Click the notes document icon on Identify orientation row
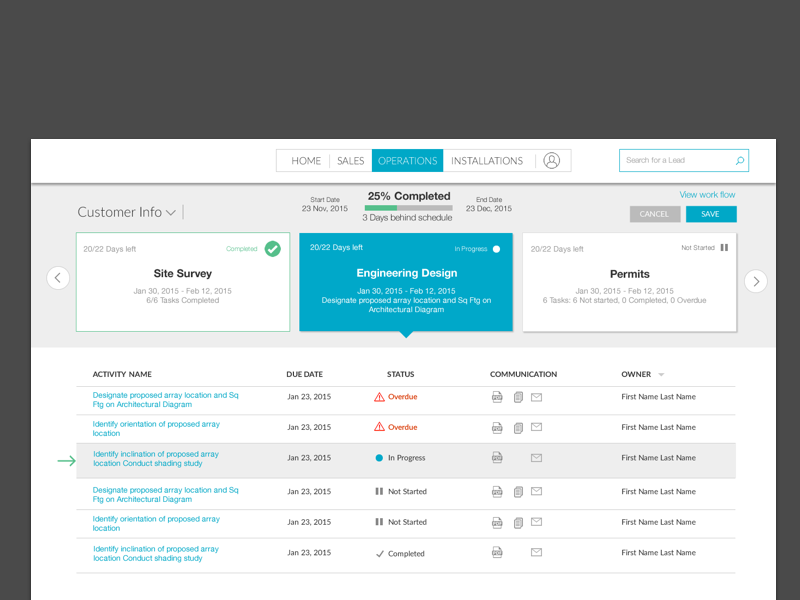 point(517,427)
